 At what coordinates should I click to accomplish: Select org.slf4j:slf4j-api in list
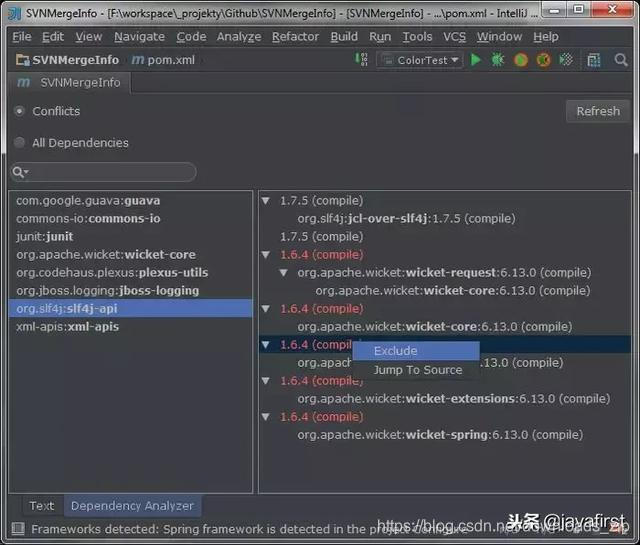(131, 309)
